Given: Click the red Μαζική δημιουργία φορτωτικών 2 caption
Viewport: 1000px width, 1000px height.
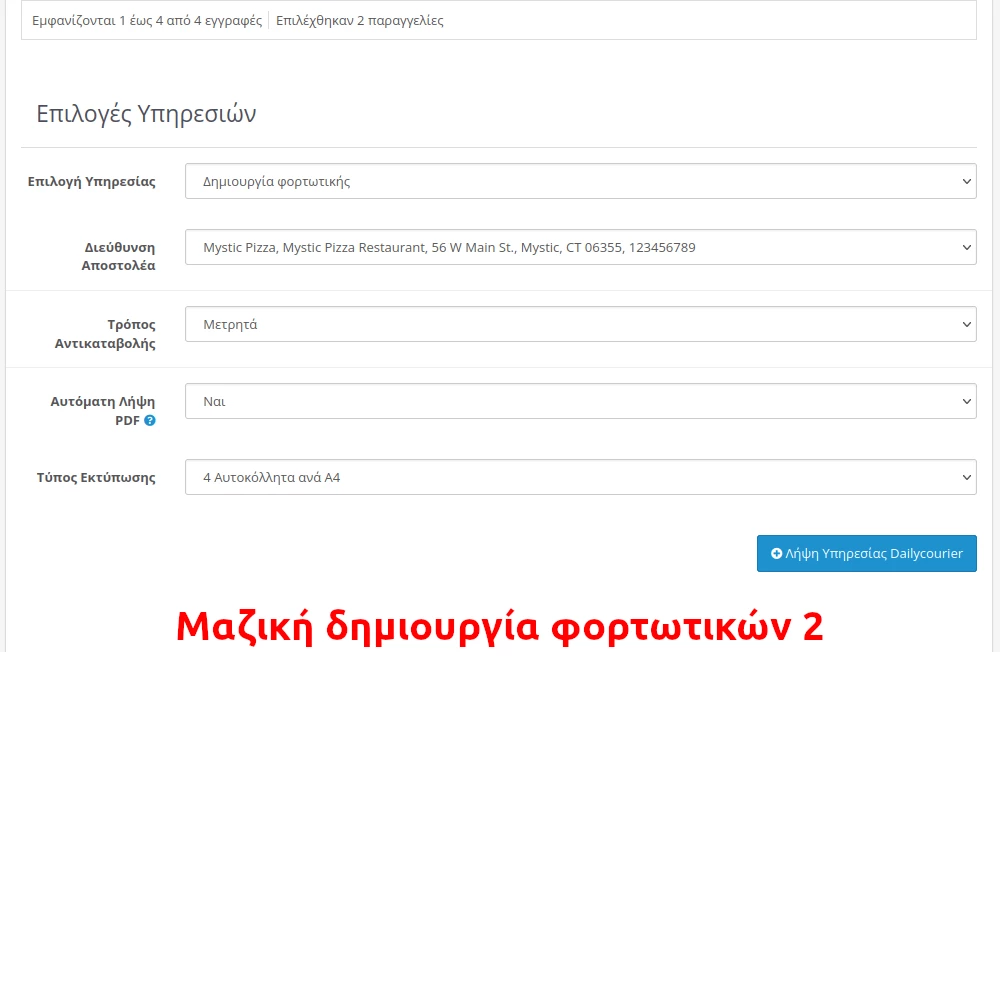Looking at the screenshot, I should pyautogui.click(x=499, y=627).
